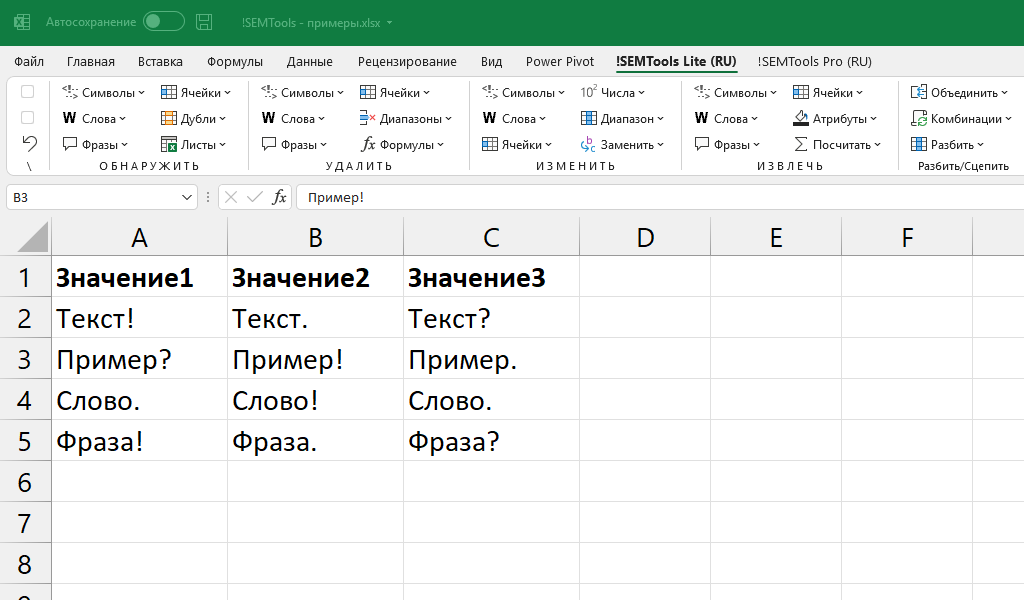Open Слова in the ИЗМЕНИТЬ group
This screenshot has width=1024, height=600.
(515, 119)
